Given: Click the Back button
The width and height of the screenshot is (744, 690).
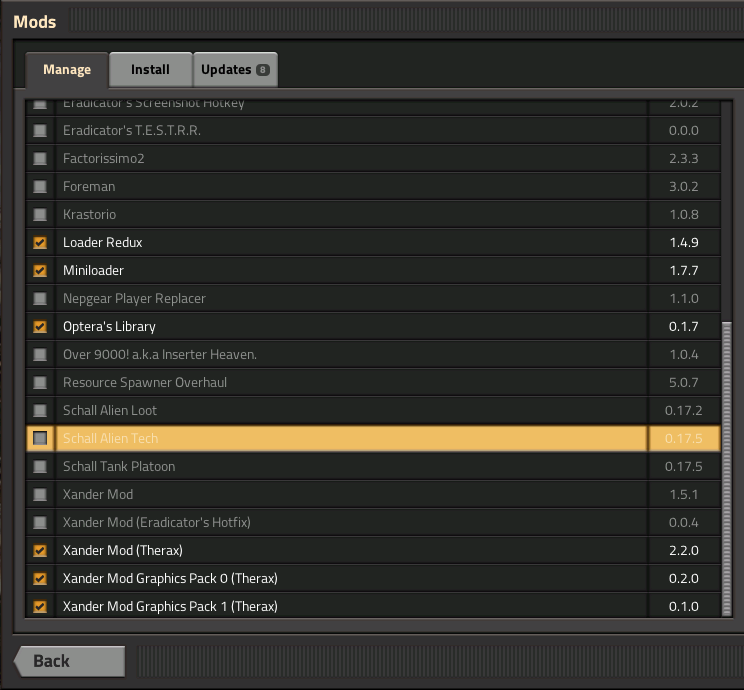Looking at the screenshot, I should [70, 661].
